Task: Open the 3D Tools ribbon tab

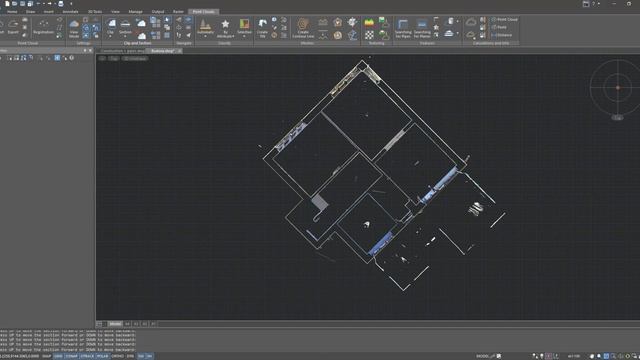Action: tap(95, 12)
